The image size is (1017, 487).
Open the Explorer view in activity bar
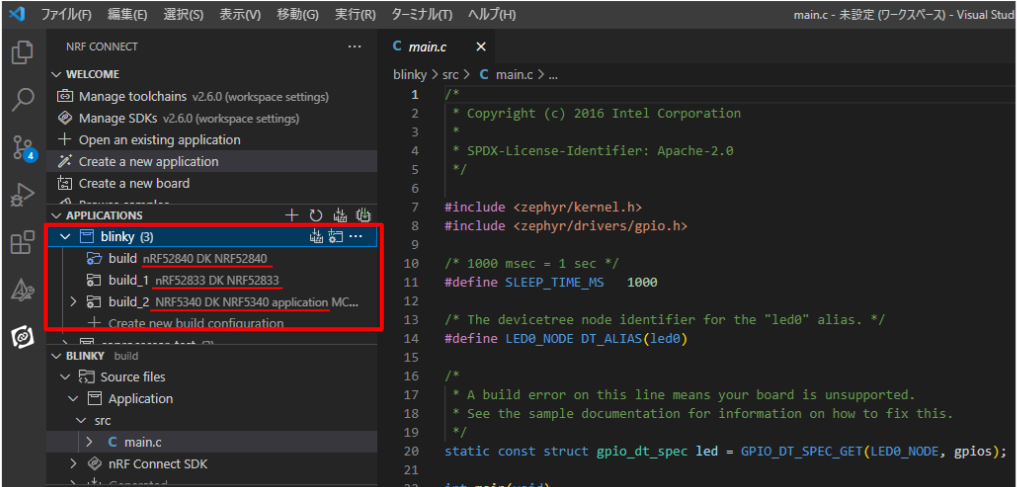pos(23,53)
